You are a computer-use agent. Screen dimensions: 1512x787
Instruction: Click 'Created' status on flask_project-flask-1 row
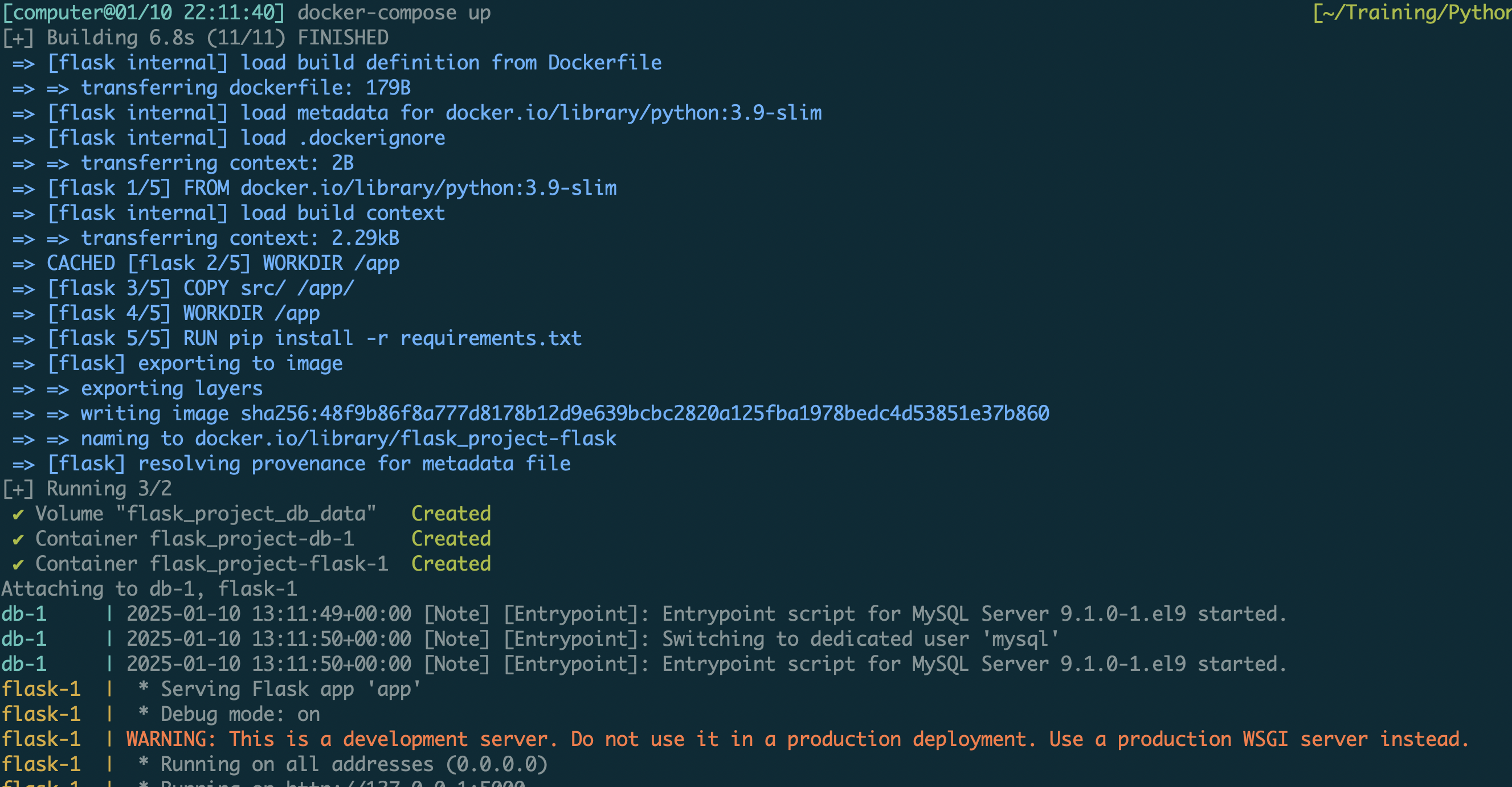click(x=451, y=564)
